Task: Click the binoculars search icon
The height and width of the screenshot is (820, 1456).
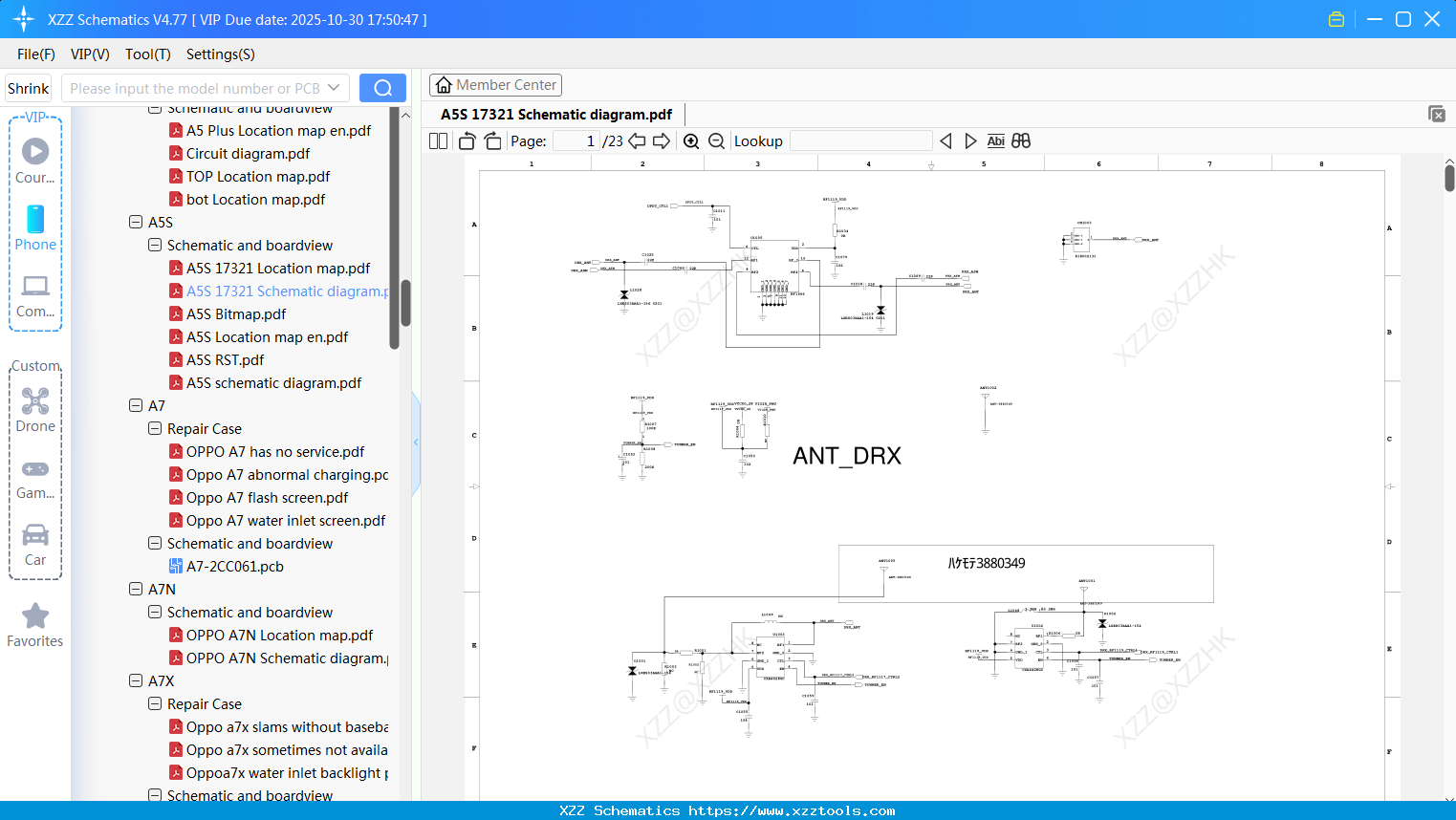Action: [1021, 141]
